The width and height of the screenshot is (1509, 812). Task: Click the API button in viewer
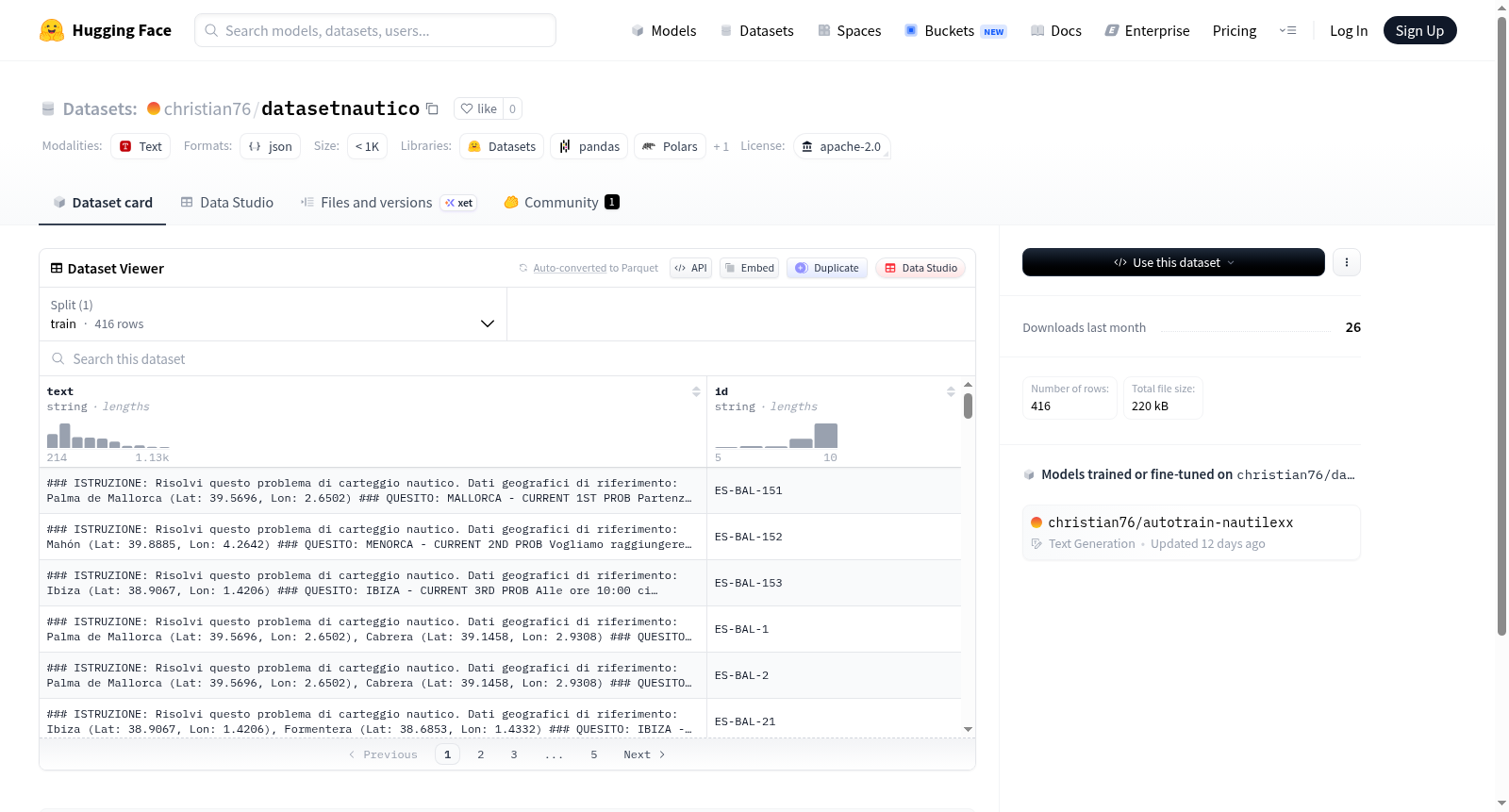click(x=690, y=268)
